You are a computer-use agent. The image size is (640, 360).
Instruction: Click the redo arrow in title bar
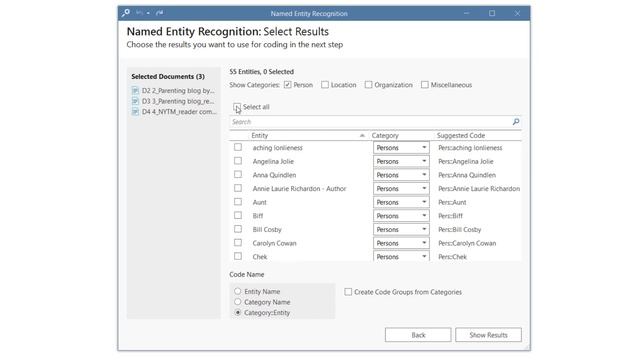pos(160,13)
